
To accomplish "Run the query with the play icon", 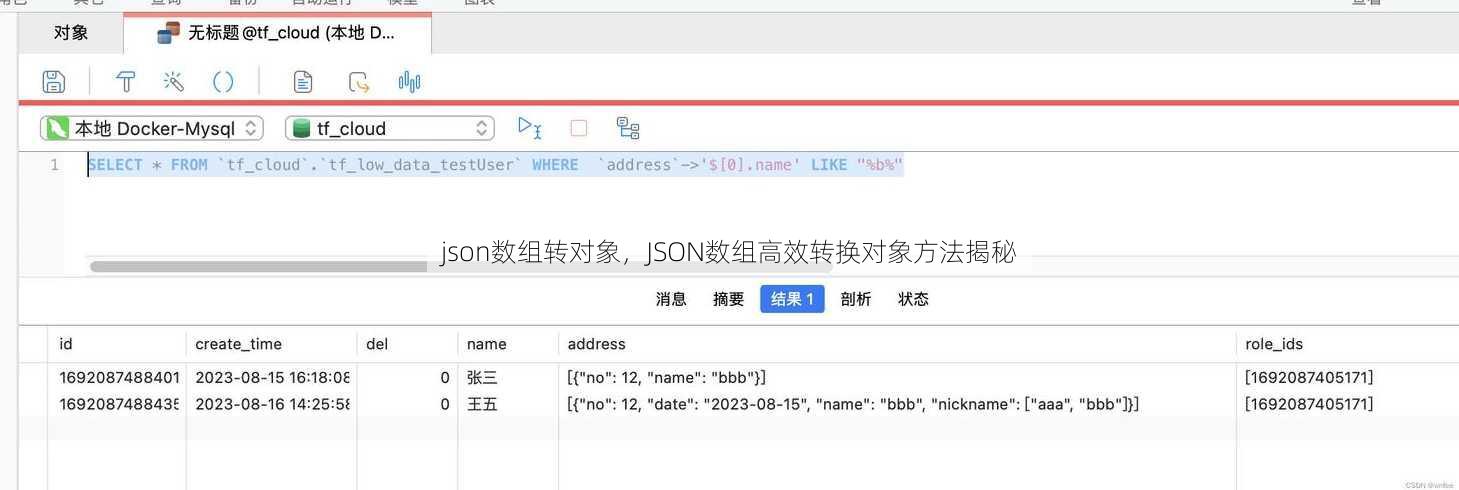I will click(529, 127).
